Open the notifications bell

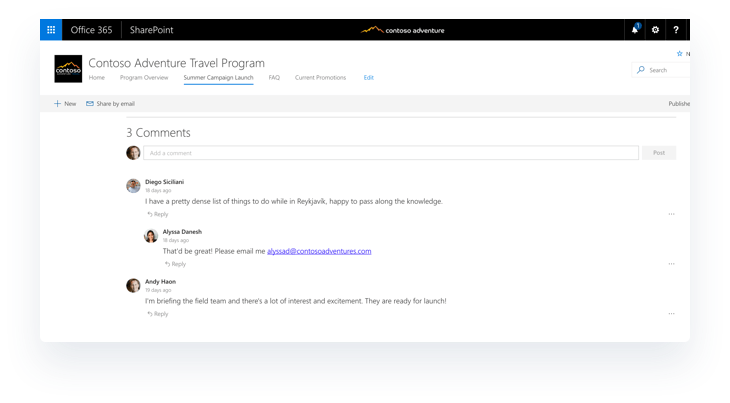pos(635,30)
